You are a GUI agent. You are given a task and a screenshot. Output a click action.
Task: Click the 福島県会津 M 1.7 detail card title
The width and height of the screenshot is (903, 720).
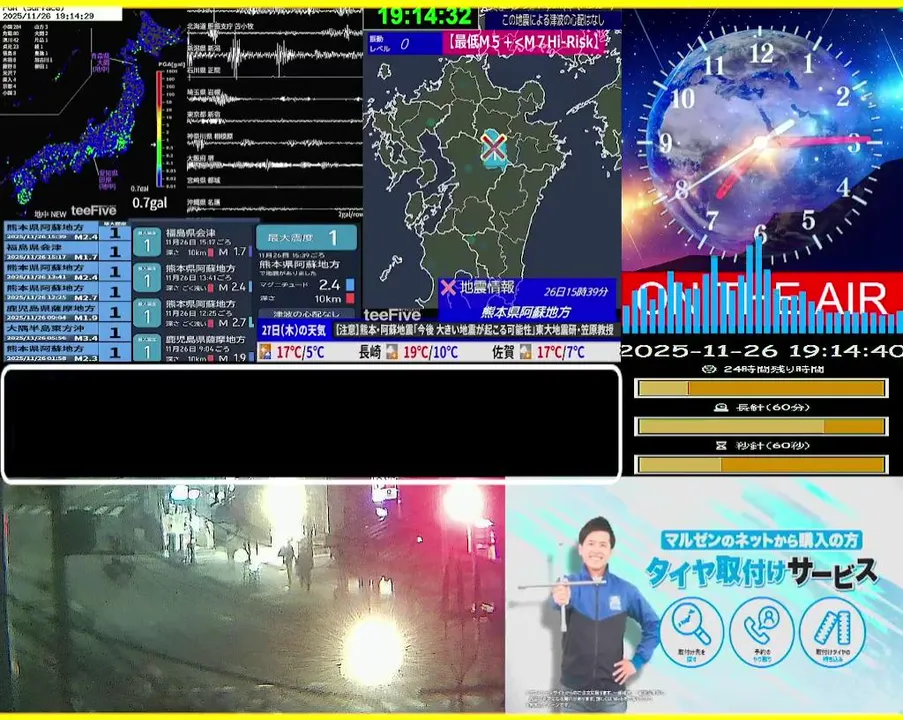coord(191,233)
